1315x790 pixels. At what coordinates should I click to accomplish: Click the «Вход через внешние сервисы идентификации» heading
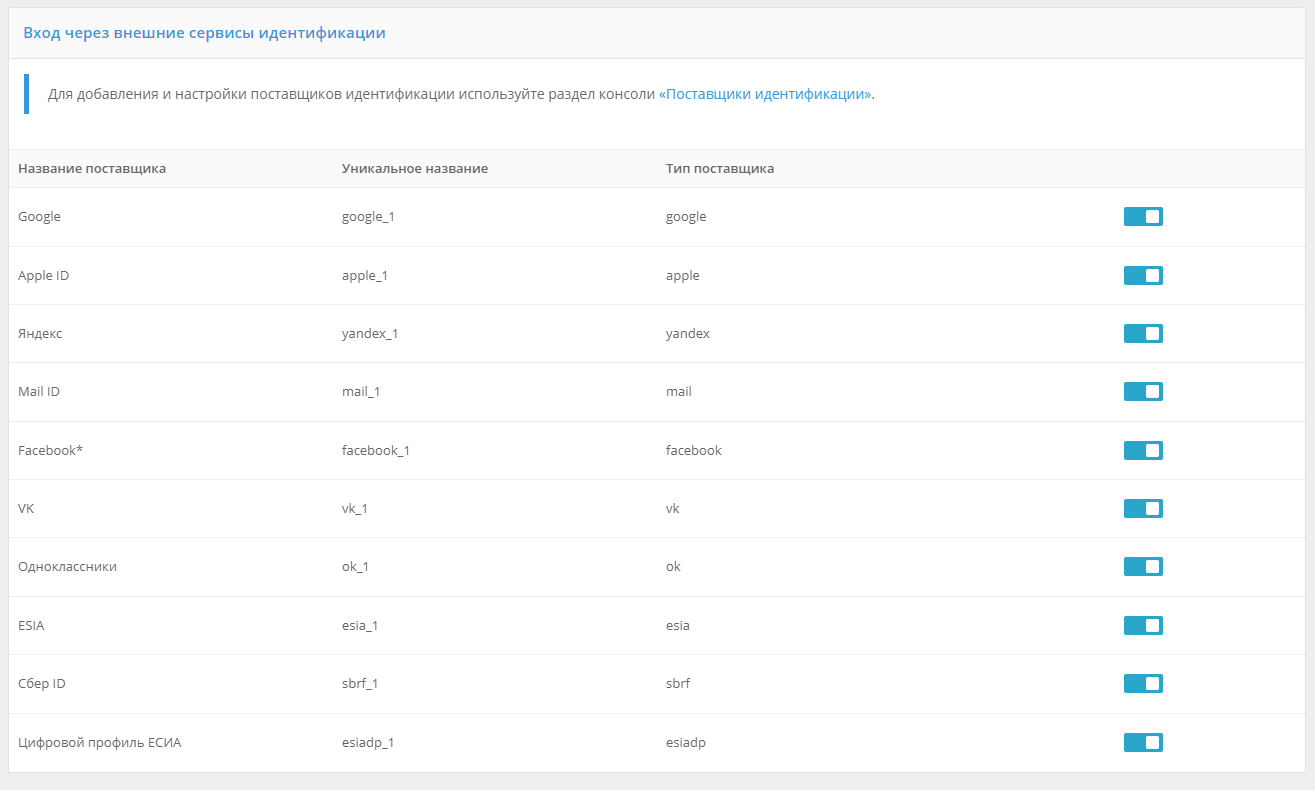[204, 33]
